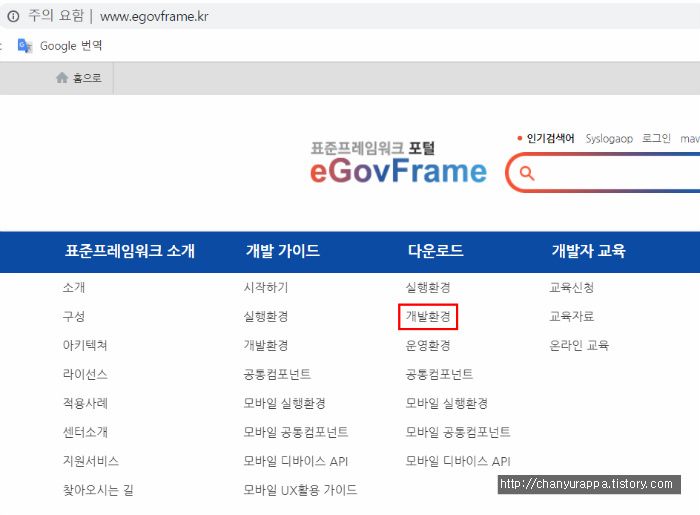
Task: Select 모바일 디바이스 API under 개발 가이드
Action: point(296,461)
